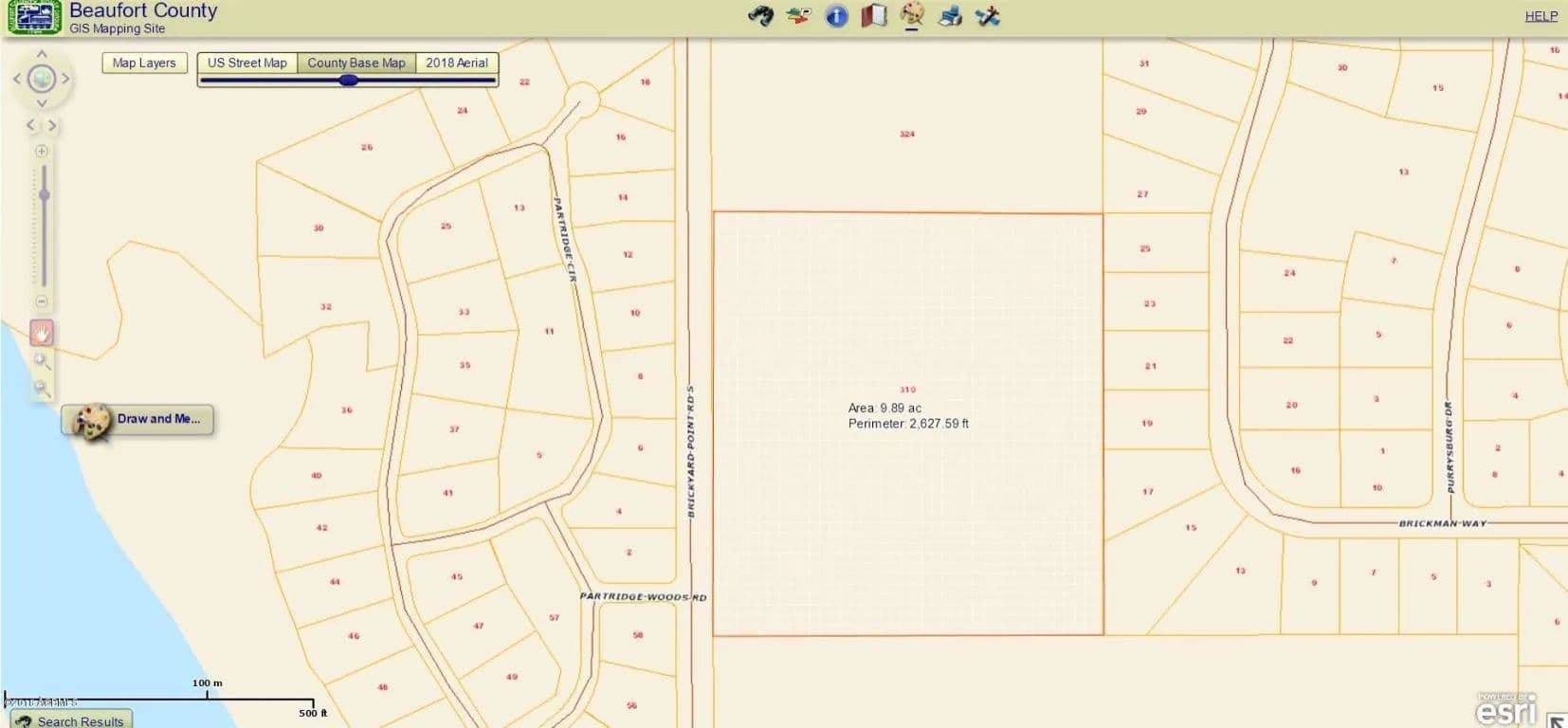Switch basemap to US Street Map
The image size is (1568, 728).
(246, 63)
